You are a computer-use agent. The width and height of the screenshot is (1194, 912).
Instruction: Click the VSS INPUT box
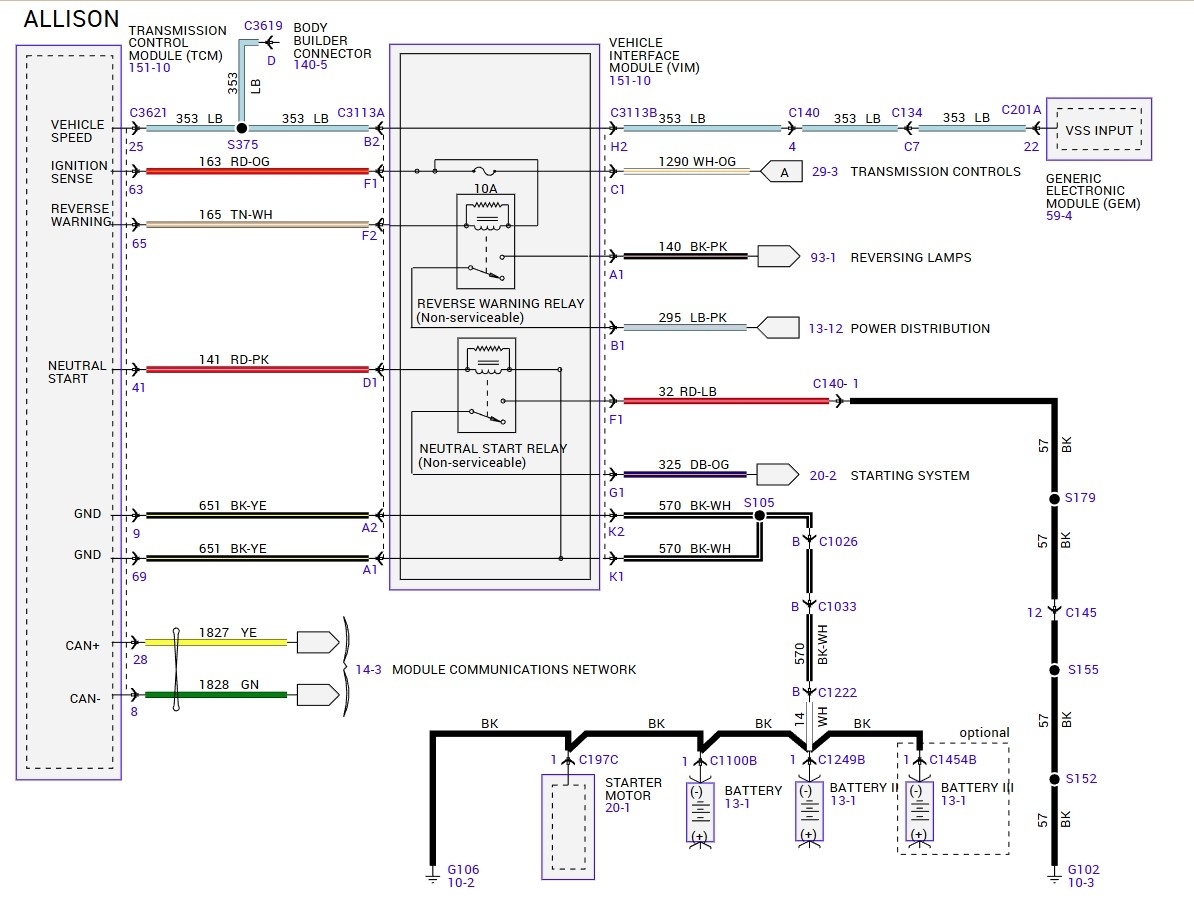[1099, 129]
